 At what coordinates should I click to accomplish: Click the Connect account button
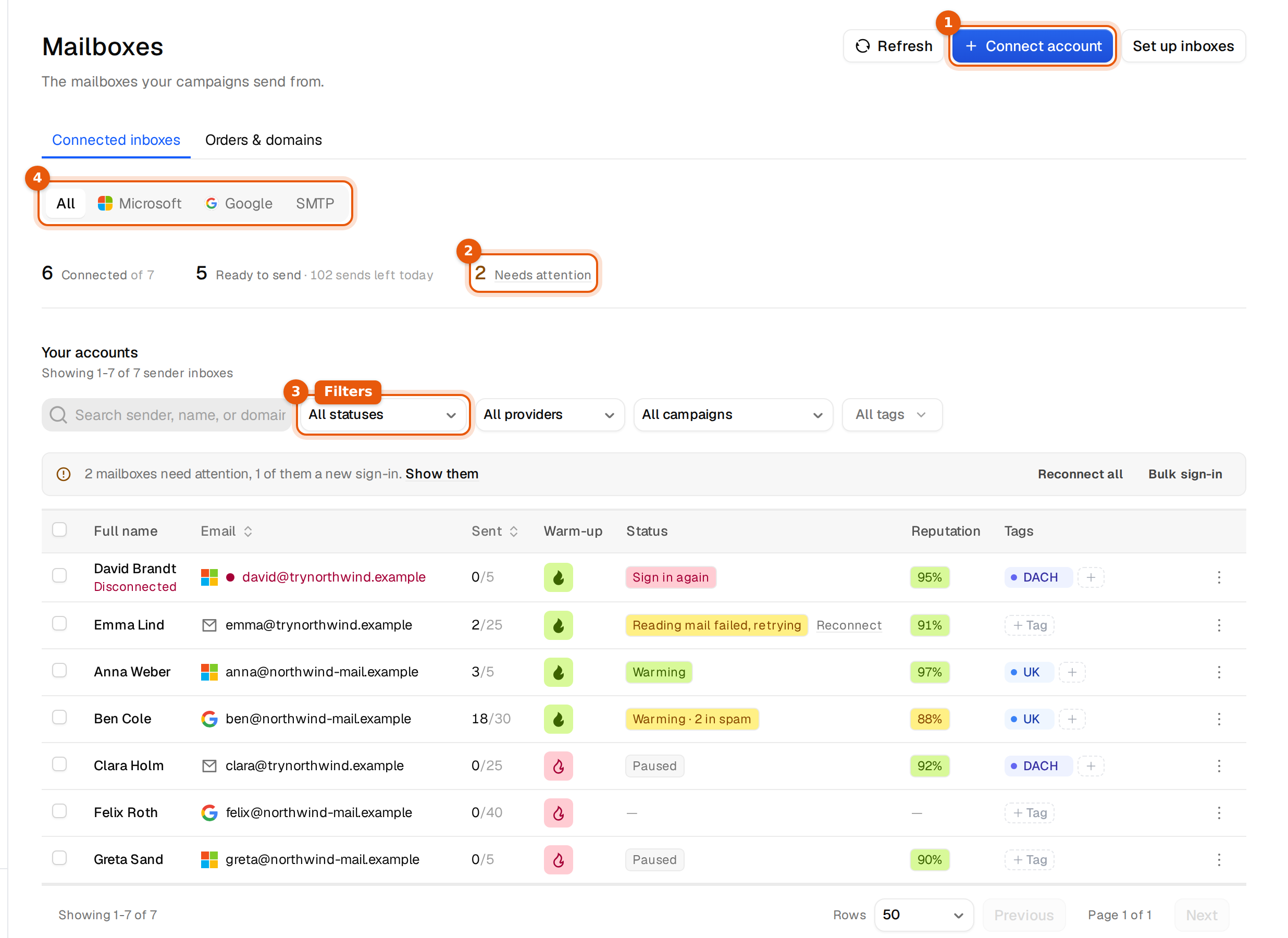point(1032,46)
